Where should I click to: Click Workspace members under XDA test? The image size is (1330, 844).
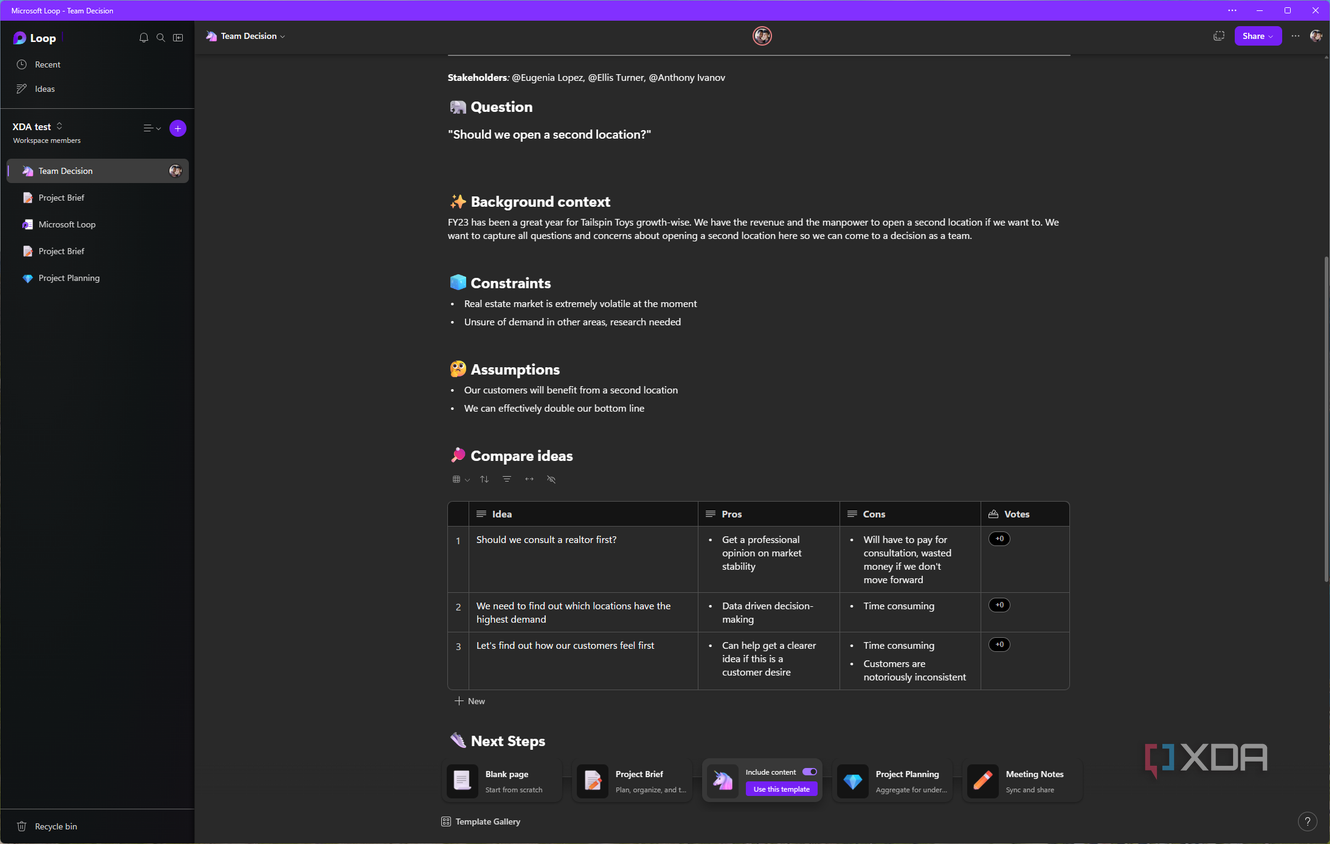(47, 141)
